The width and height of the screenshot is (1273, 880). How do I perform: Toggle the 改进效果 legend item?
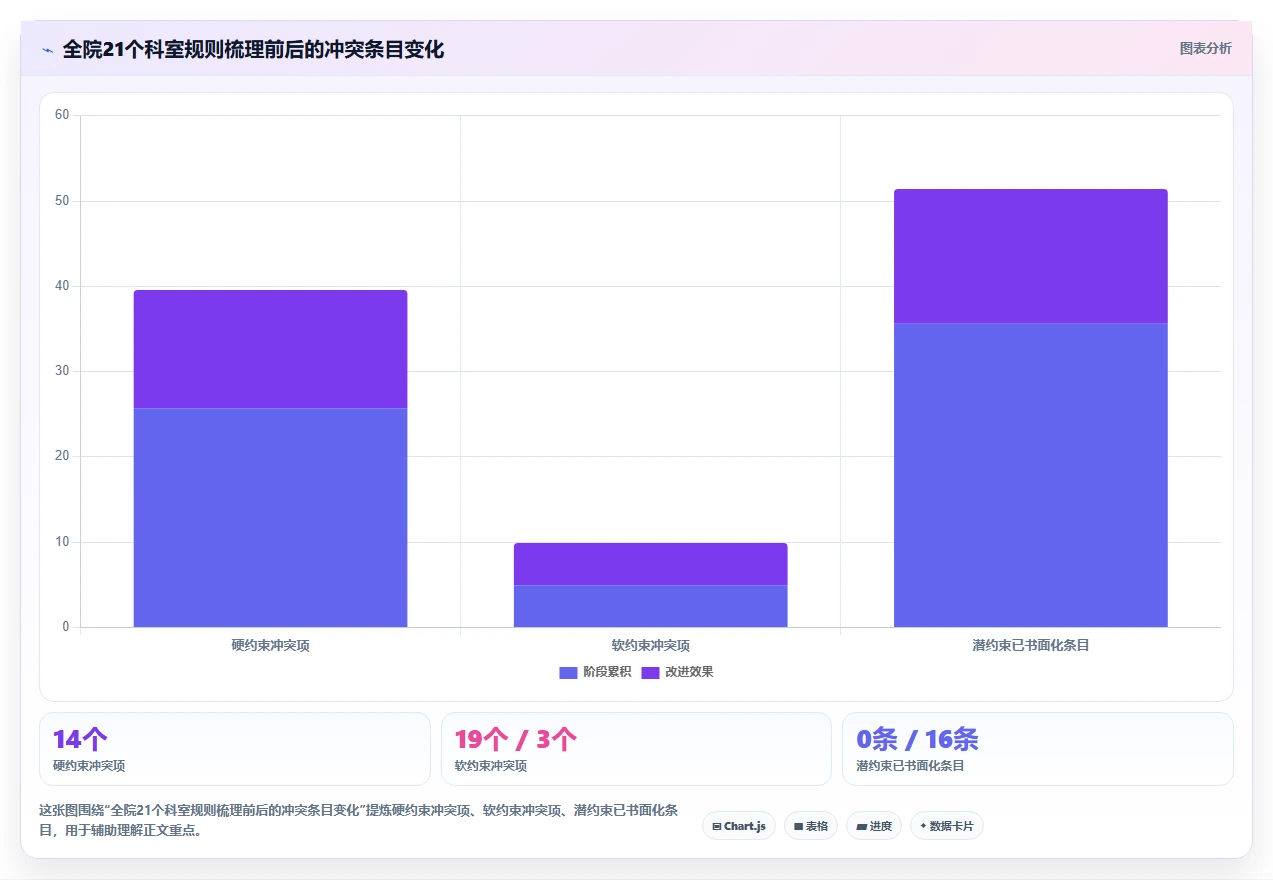(x=677, y=672)
